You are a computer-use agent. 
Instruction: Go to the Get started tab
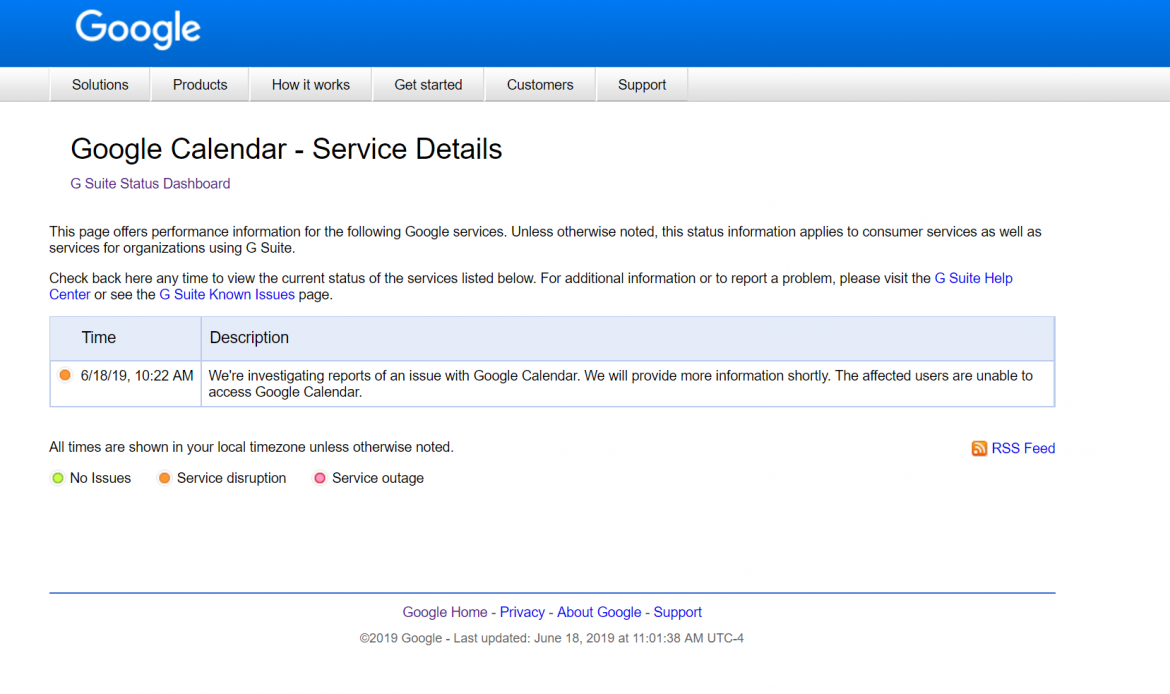[x=428, y=85]
